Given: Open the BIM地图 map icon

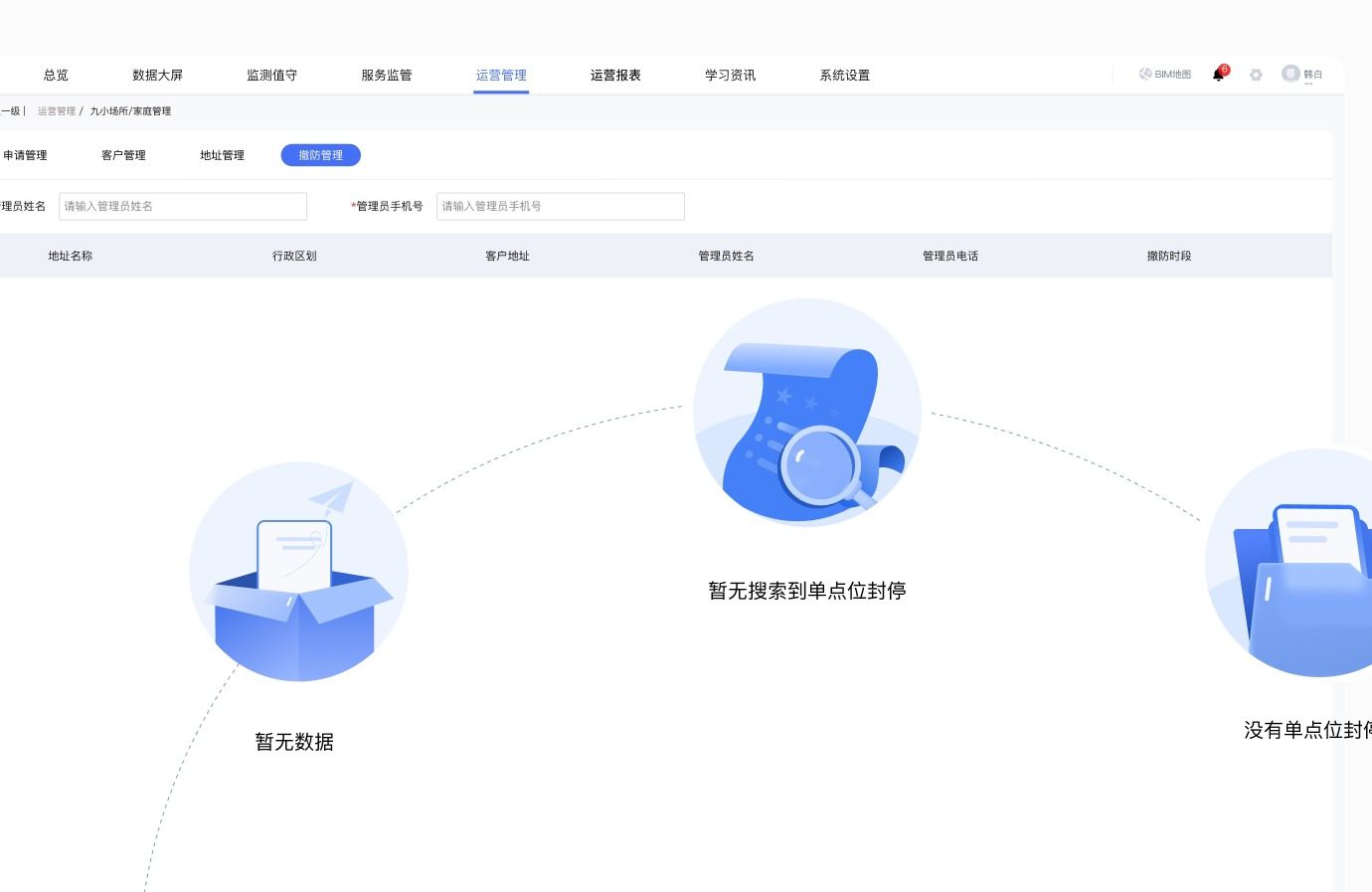Looking at the screenshot, I should (1144, 75).
